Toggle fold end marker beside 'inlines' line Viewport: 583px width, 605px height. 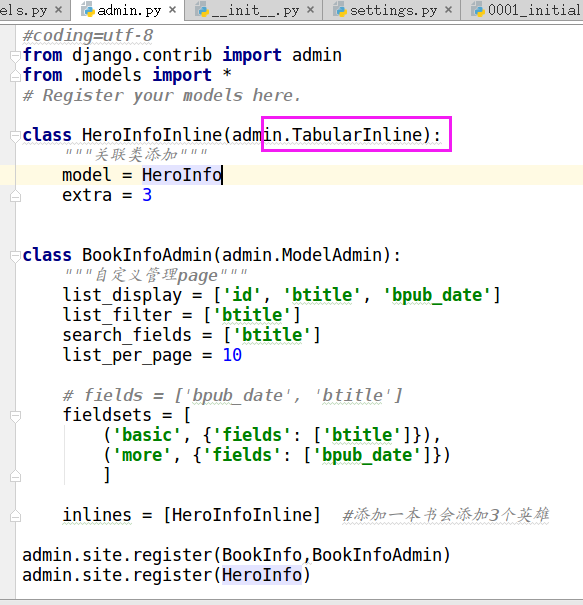tap(15, 516)
